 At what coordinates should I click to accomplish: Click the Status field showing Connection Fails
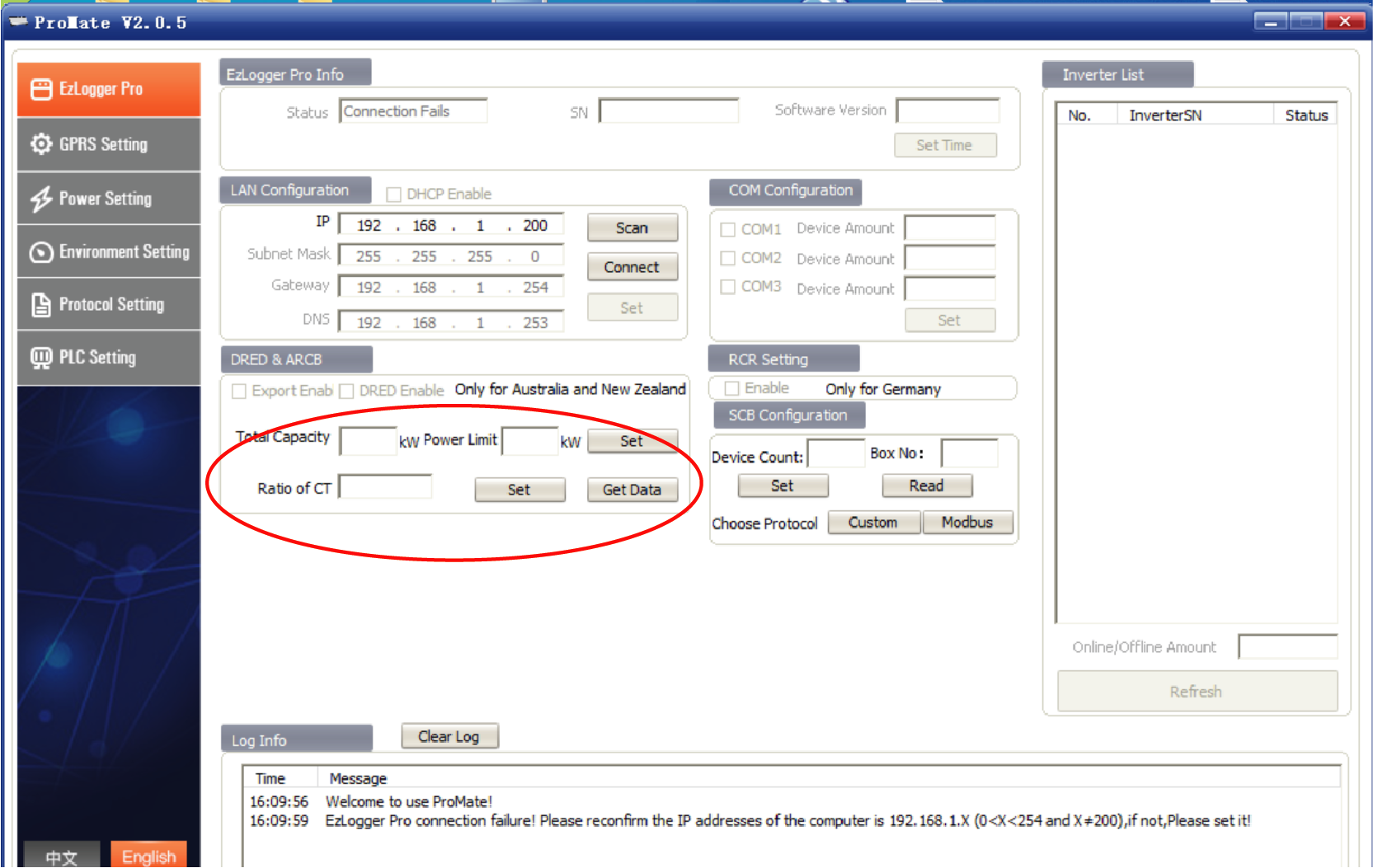click(413, 111)
